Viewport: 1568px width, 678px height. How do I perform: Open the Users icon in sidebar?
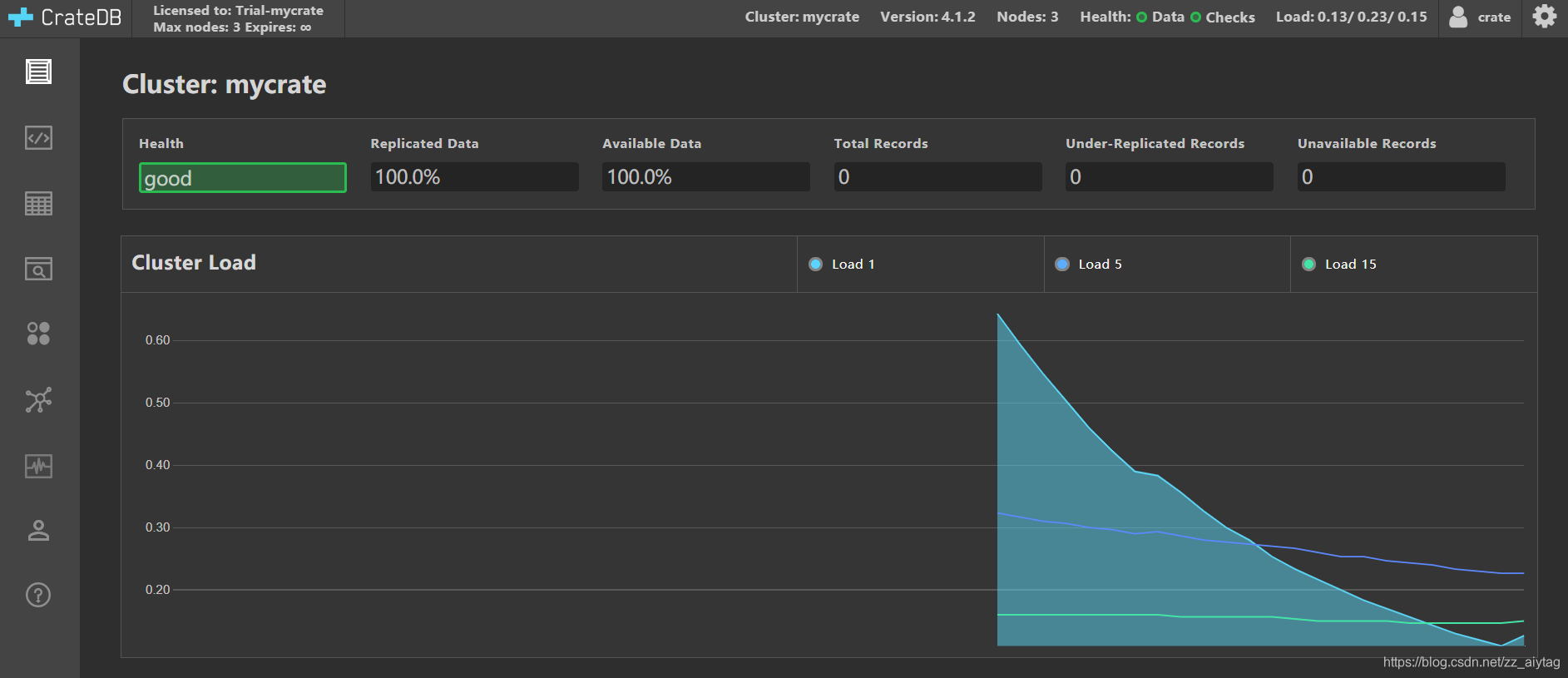[x=38, y=531]
